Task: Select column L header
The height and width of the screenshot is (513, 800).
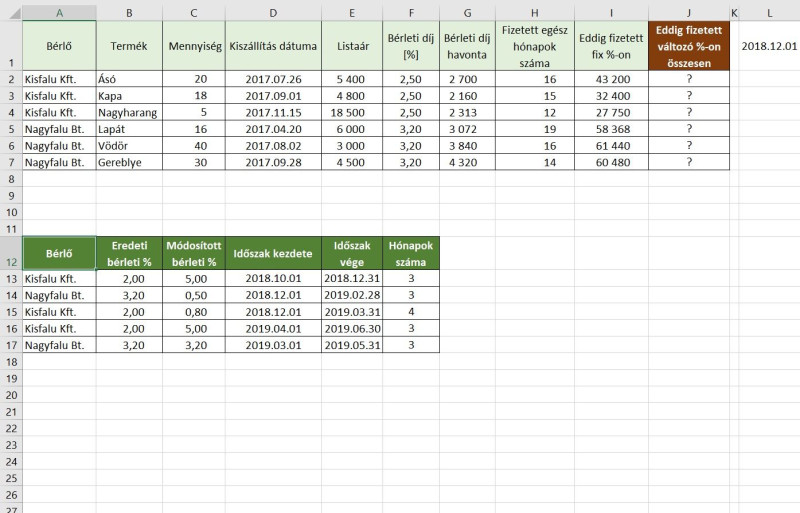Action: (x=769, y=13)
